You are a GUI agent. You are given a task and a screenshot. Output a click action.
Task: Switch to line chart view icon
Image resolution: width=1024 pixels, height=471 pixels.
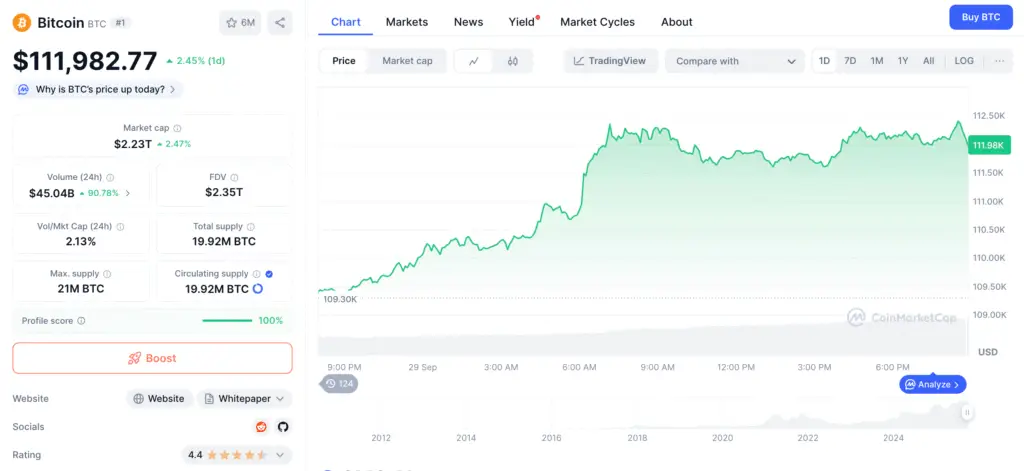[474, 61]
